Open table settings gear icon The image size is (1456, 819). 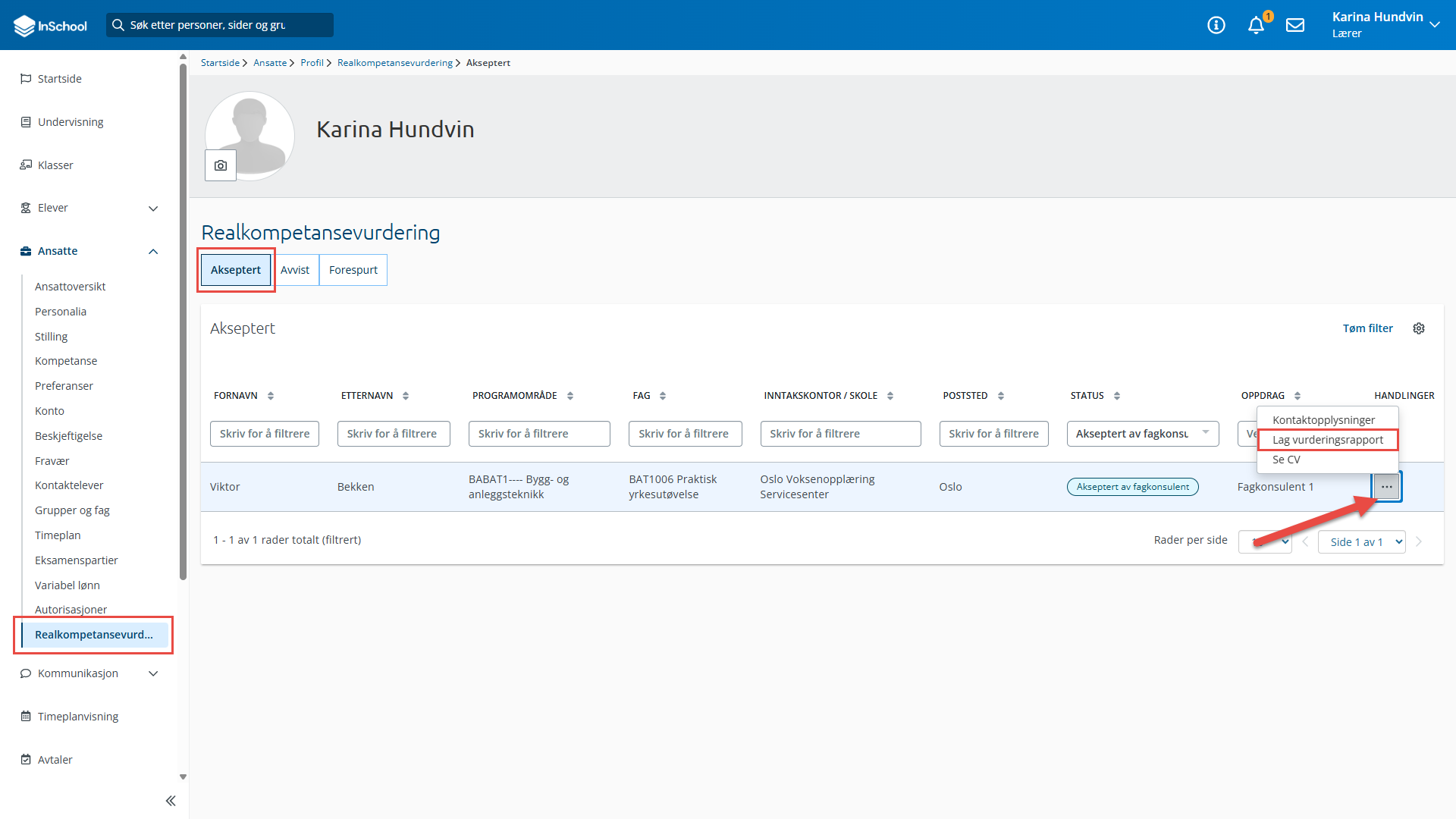[1419, 328]
